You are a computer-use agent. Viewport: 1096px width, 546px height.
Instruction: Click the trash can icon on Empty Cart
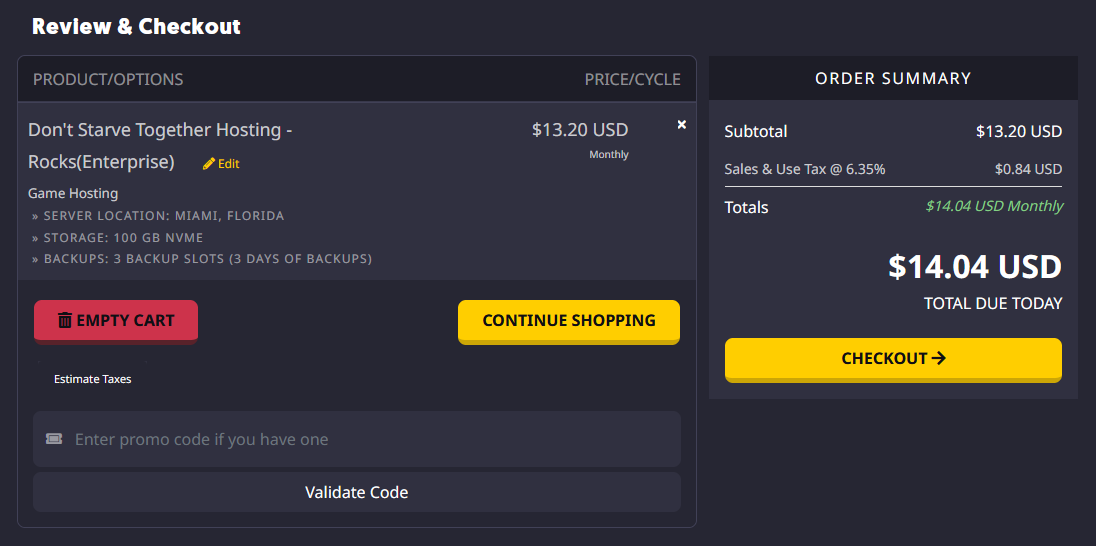tap(65, 320)
